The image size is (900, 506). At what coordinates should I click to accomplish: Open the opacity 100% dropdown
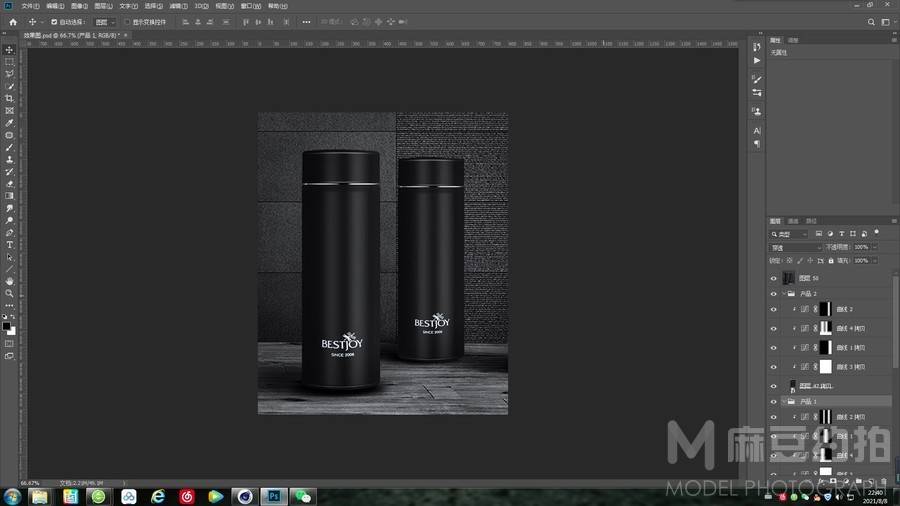coord(875,247)
